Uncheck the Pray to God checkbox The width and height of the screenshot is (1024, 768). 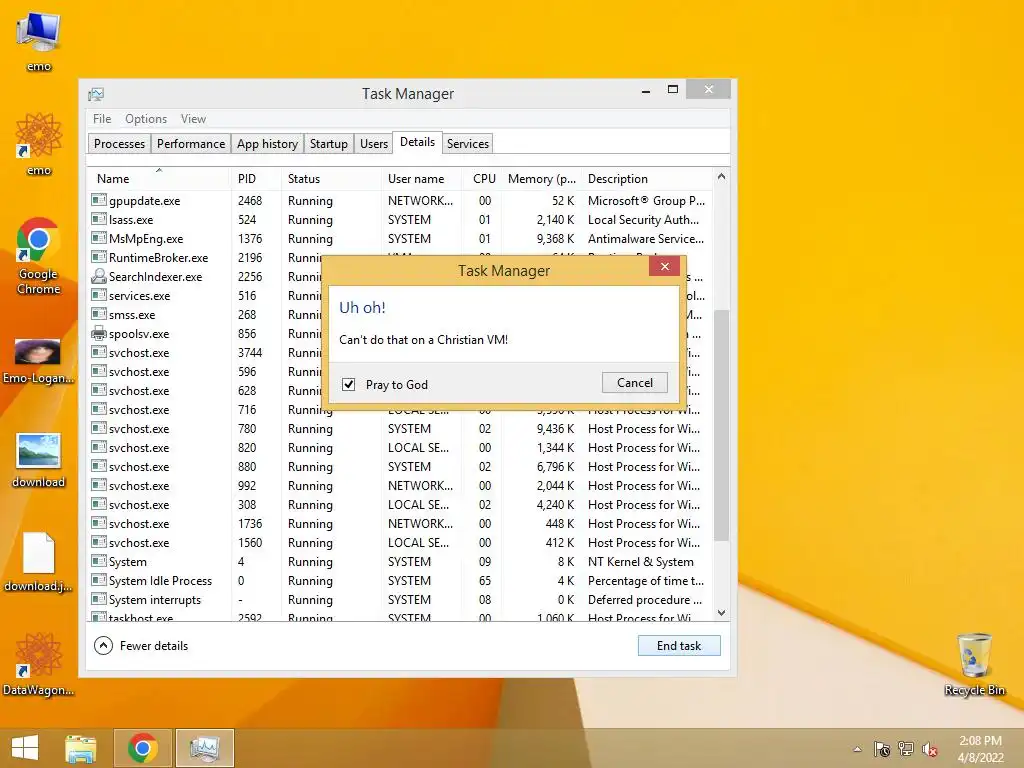point(349,384)
